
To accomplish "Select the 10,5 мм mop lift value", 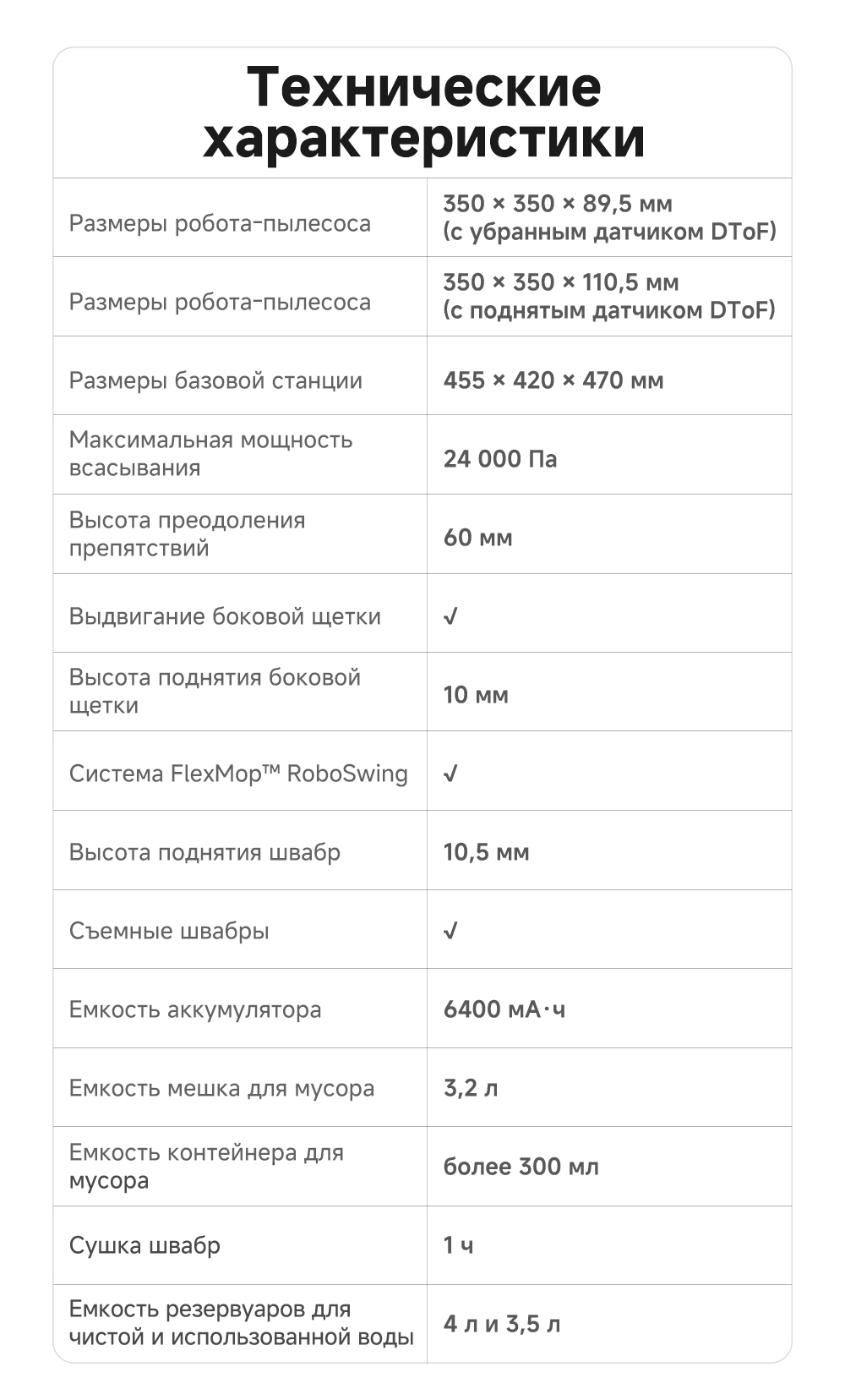I will pos(487,852).
